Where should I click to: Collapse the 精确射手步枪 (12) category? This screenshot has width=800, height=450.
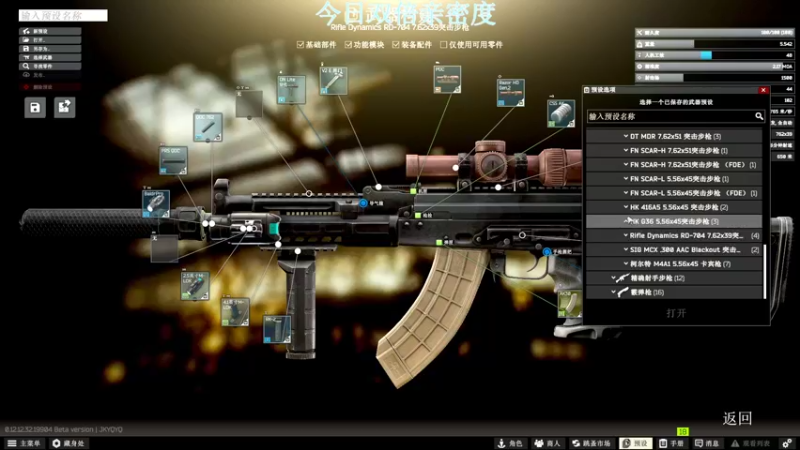pos(673,278)
